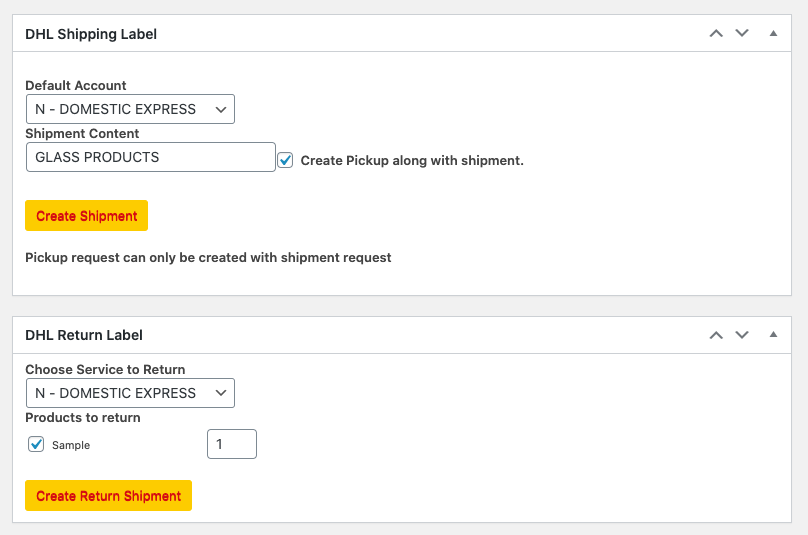Move DHL Return Label panel up

[716, 335]
